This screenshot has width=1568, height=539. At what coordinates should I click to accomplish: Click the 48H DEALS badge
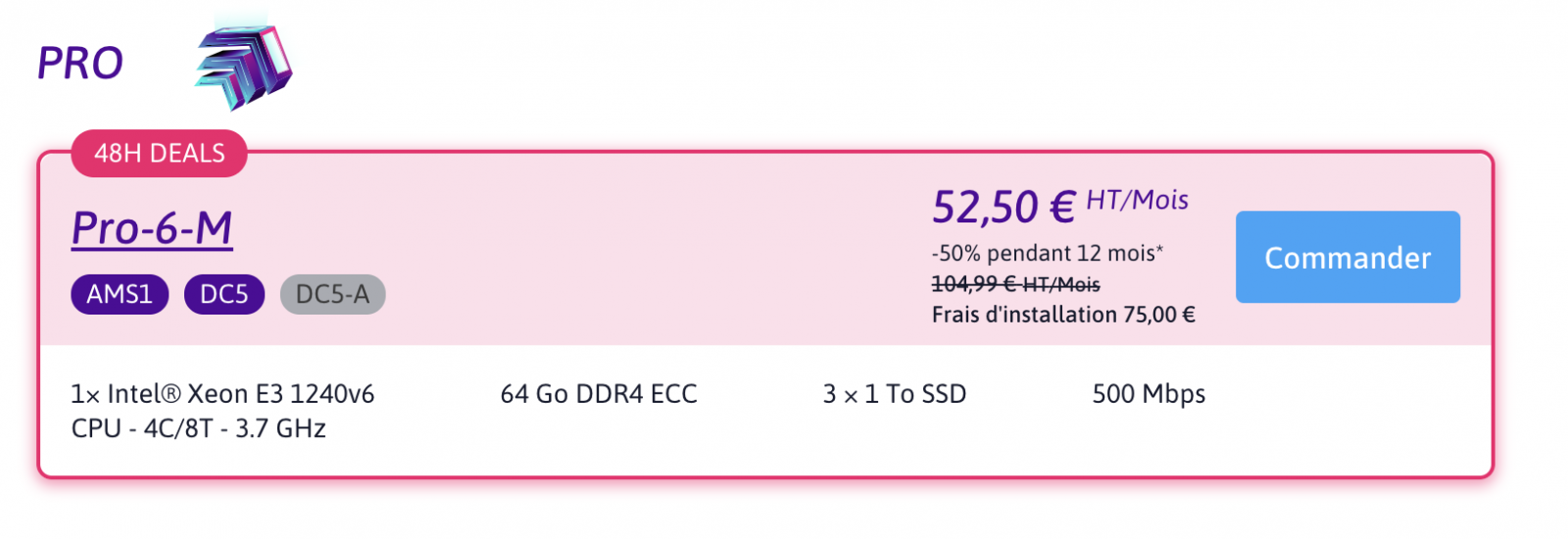(x=159, y=154)
